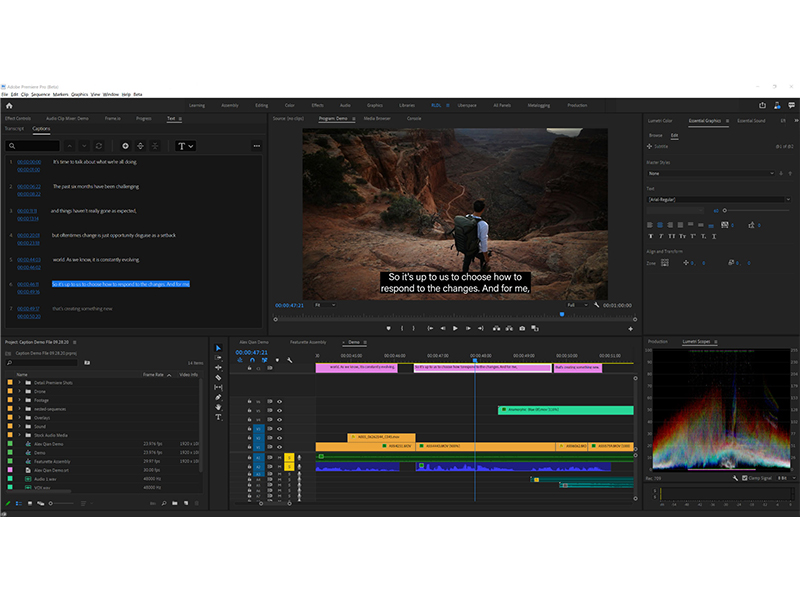Open the program monitor wrench settings
Viewport: 800px width, 600px height.
click(x=596, y=305)
